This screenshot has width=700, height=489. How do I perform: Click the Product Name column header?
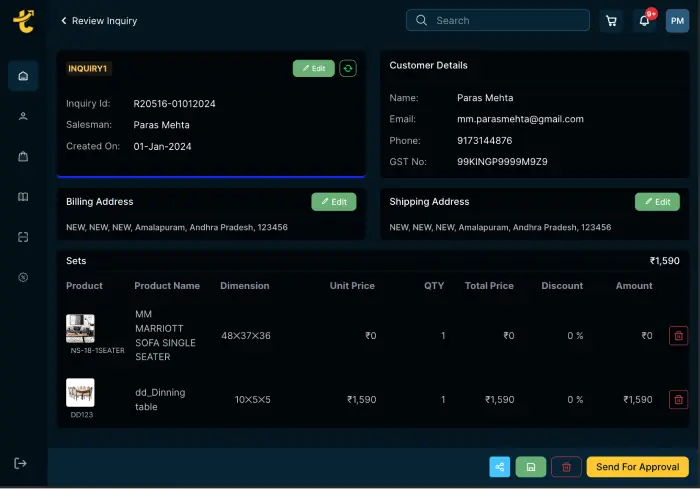167,286
